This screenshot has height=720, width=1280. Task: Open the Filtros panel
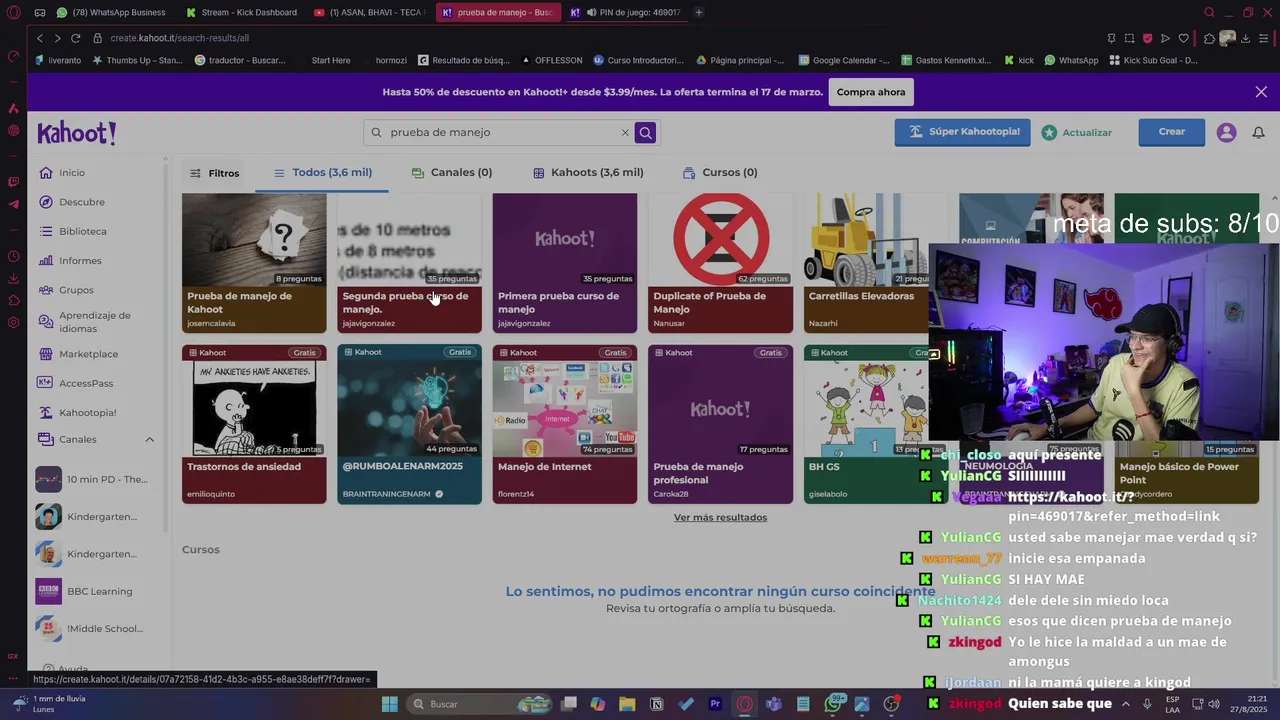(x=214, y=173)
